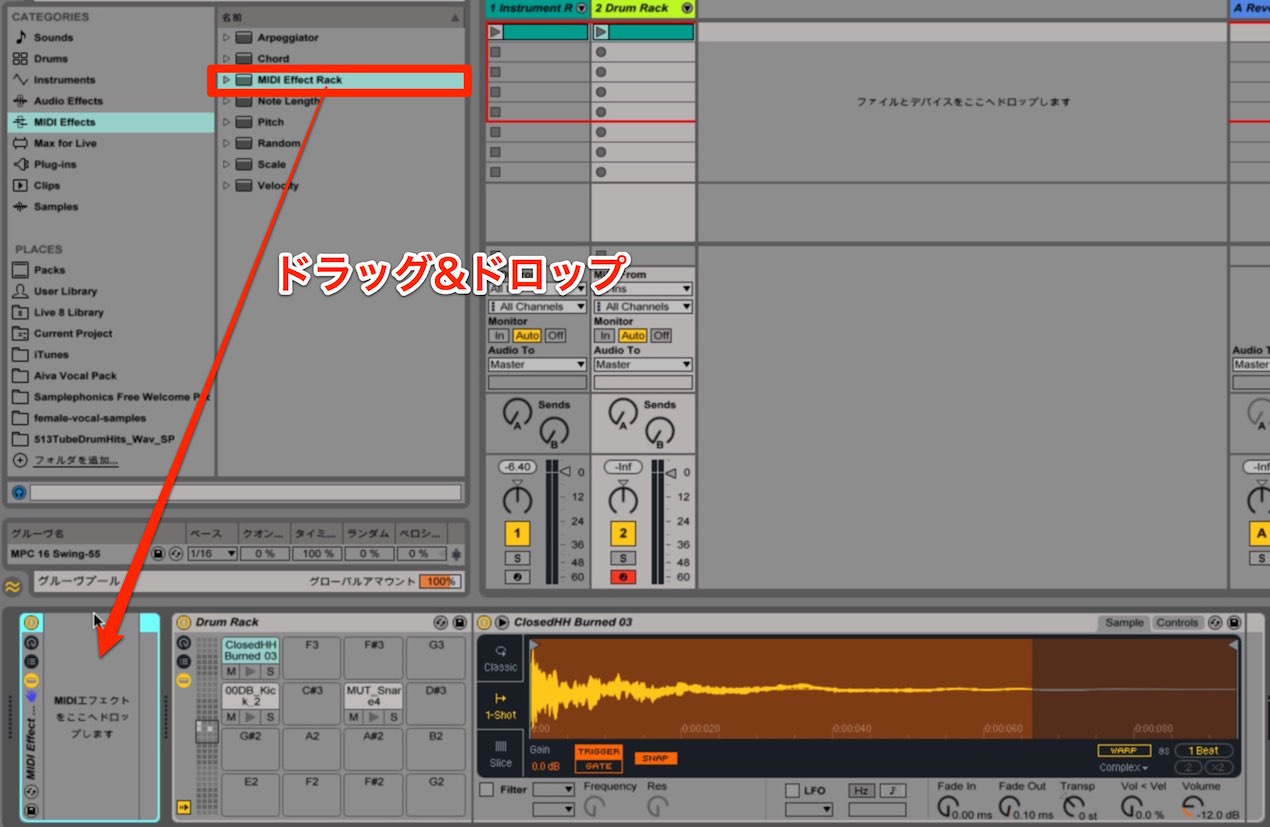Open the Complex warp mode dropdown
Image resolution: width=1270 pixels, height=827 pixels.
(1124, 767)
